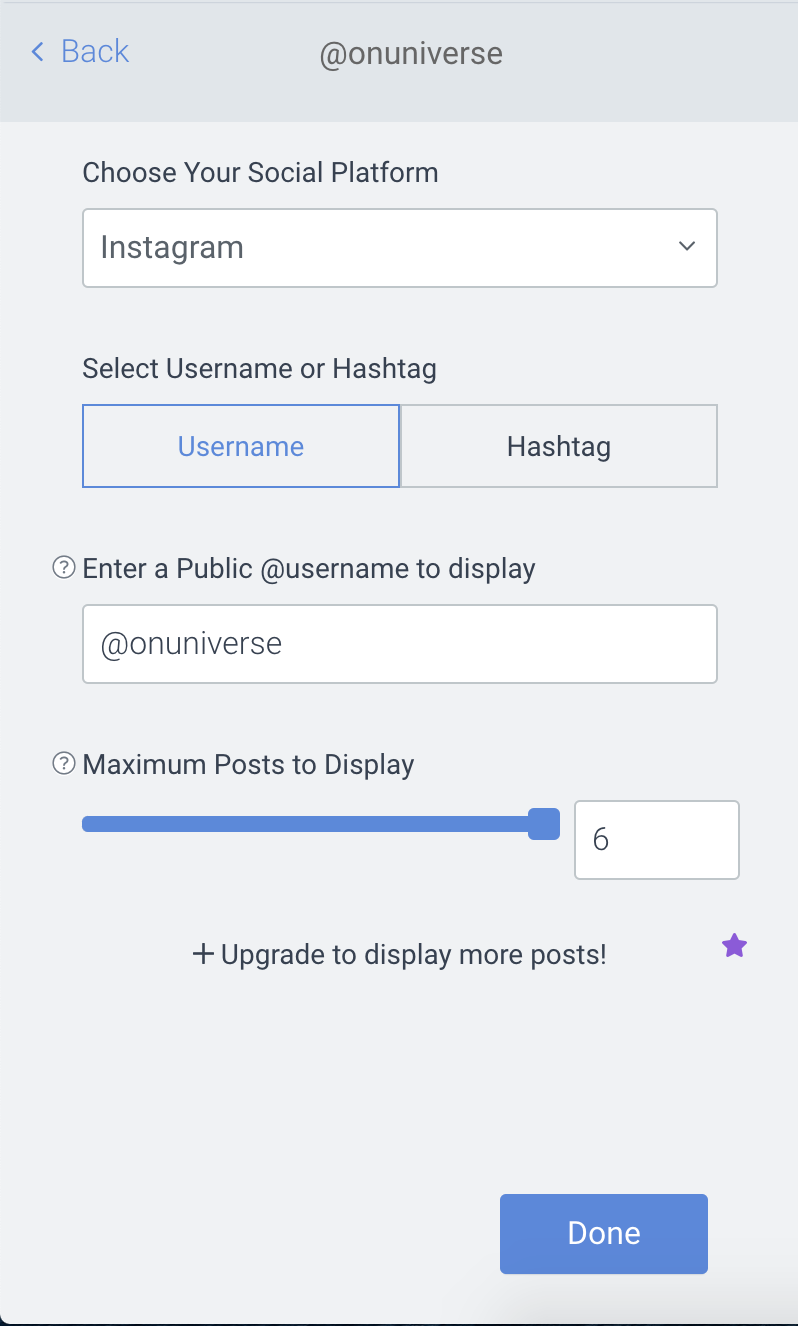
Task: Switch to the Hashtag option
Action: pyautogui.click(x=559, y=446)
